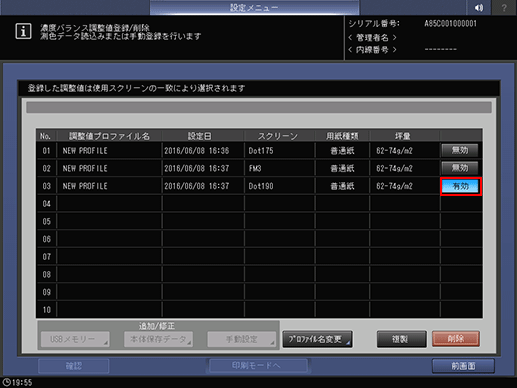Click the clock icon in the status bar
The width and height of the screenshot is (517, 388).
click(x=7, y=382)
